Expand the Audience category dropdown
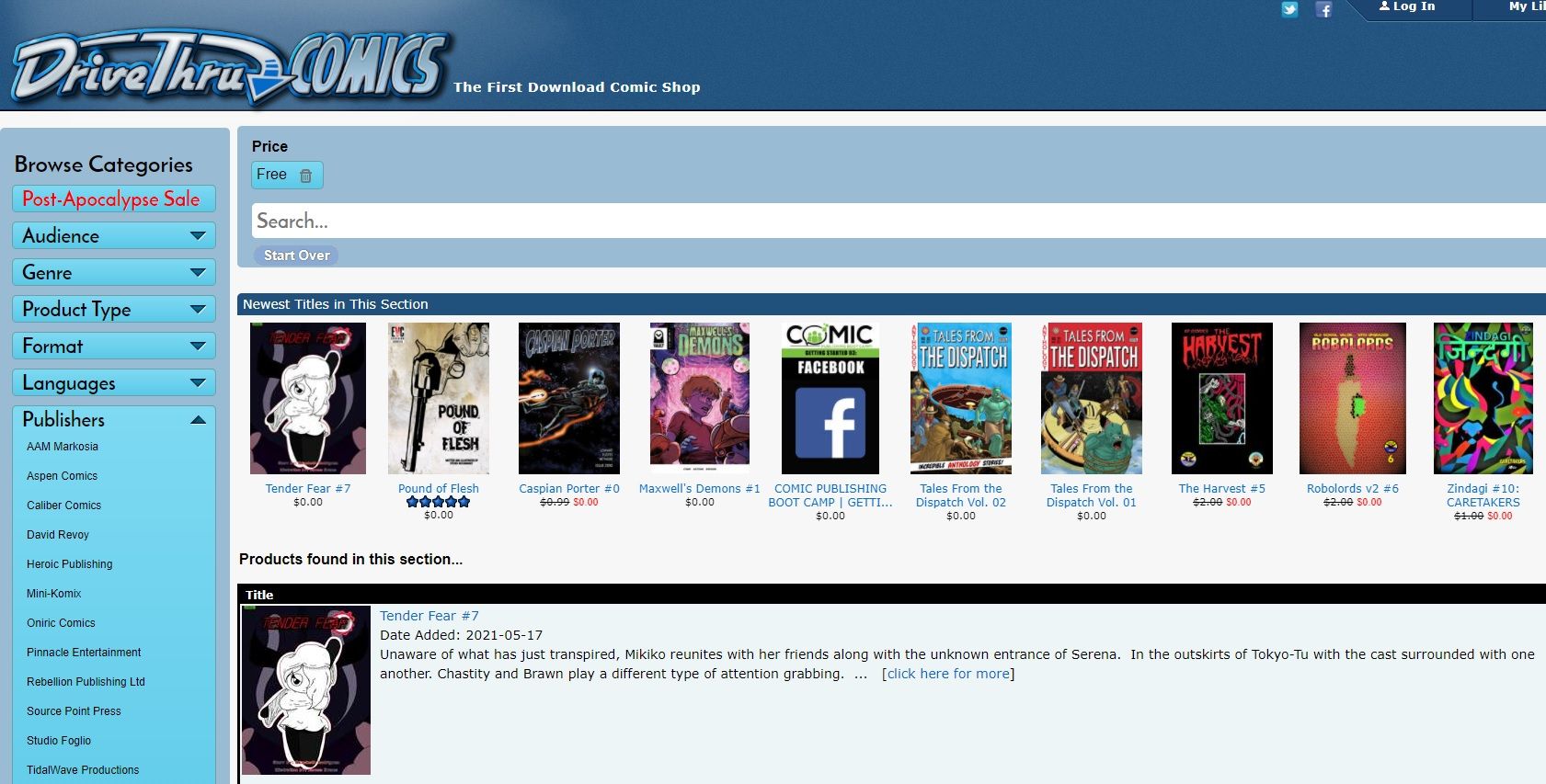Screen dimensions: 1546x784 114,235
